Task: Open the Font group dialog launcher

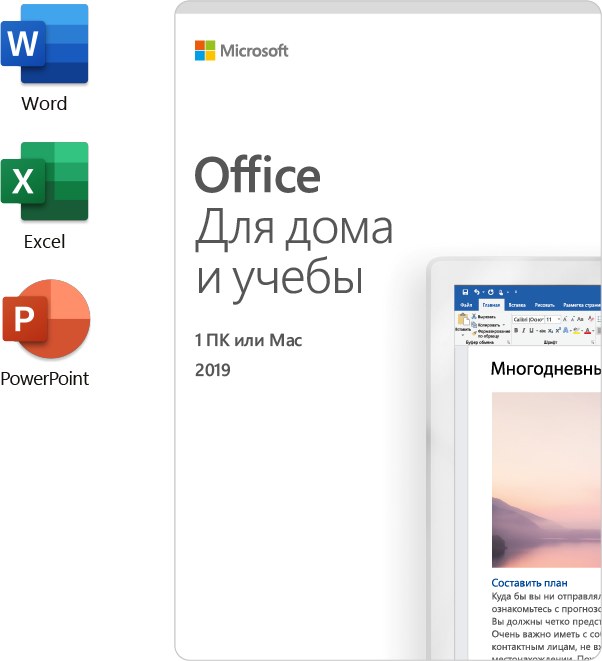Action: tap(592, 342)
